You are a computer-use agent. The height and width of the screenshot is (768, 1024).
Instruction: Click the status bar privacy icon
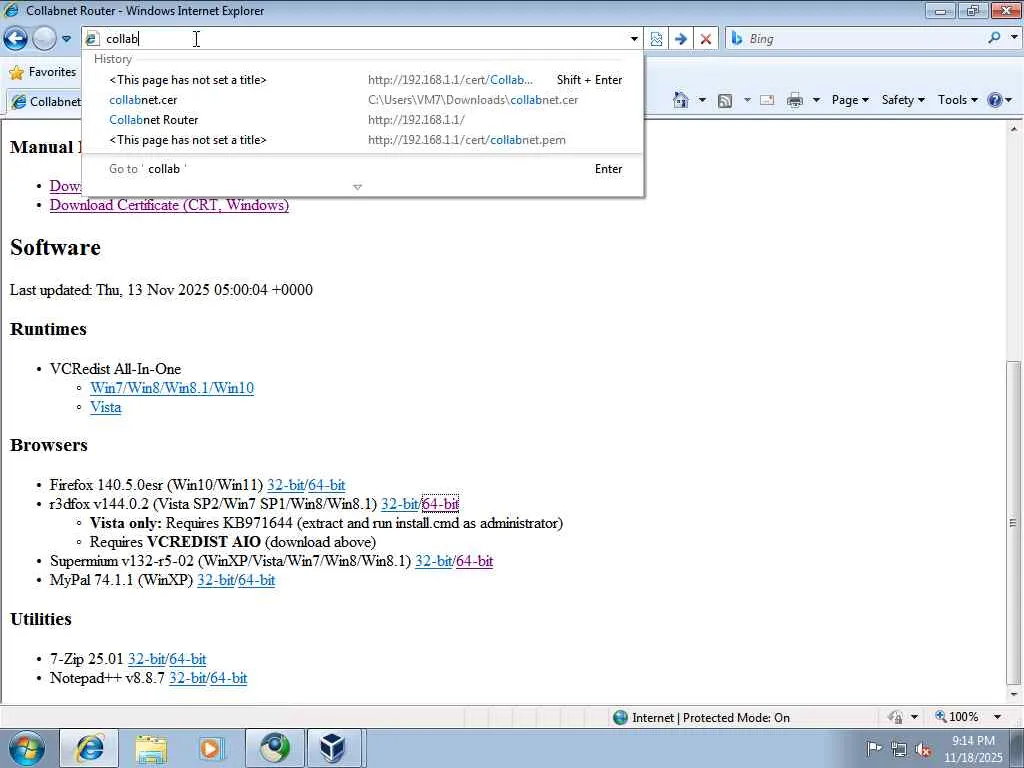click(895, 717)
